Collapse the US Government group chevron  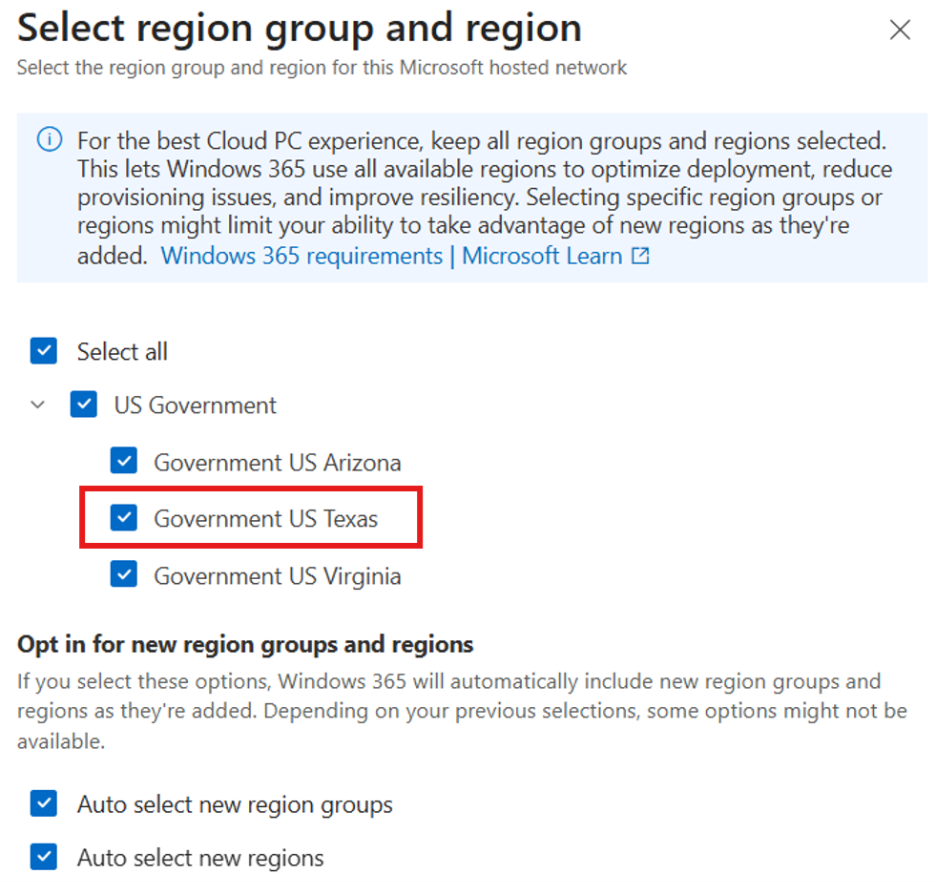pos(38,406)
